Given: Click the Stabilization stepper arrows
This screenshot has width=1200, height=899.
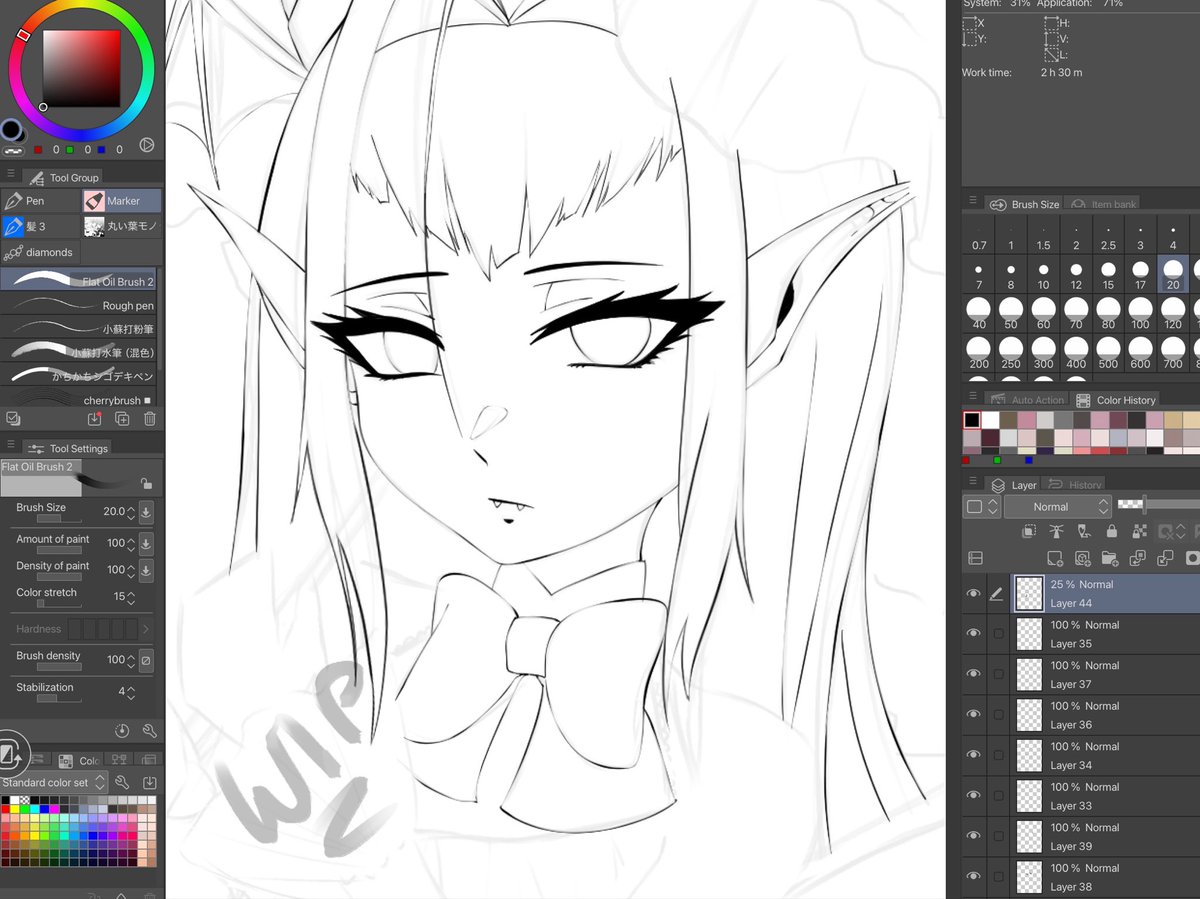Looking at the screenshot, I should tap(132, 692).
